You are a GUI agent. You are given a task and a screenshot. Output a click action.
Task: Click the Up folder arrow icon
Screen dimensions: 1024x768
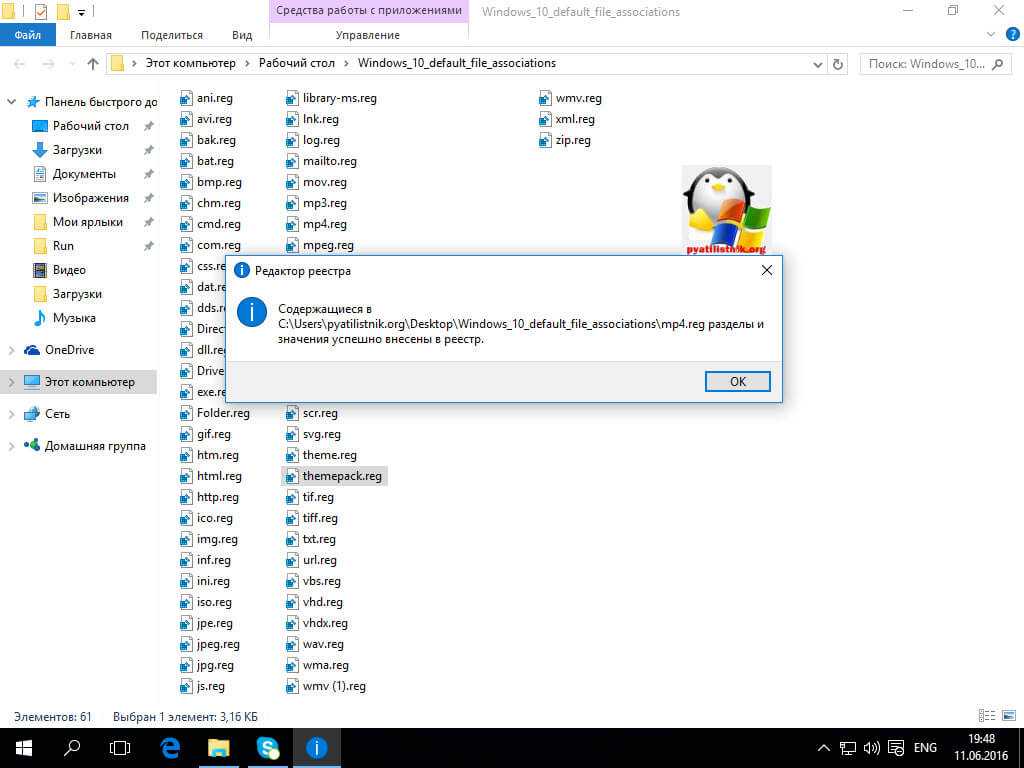(93, 64)
